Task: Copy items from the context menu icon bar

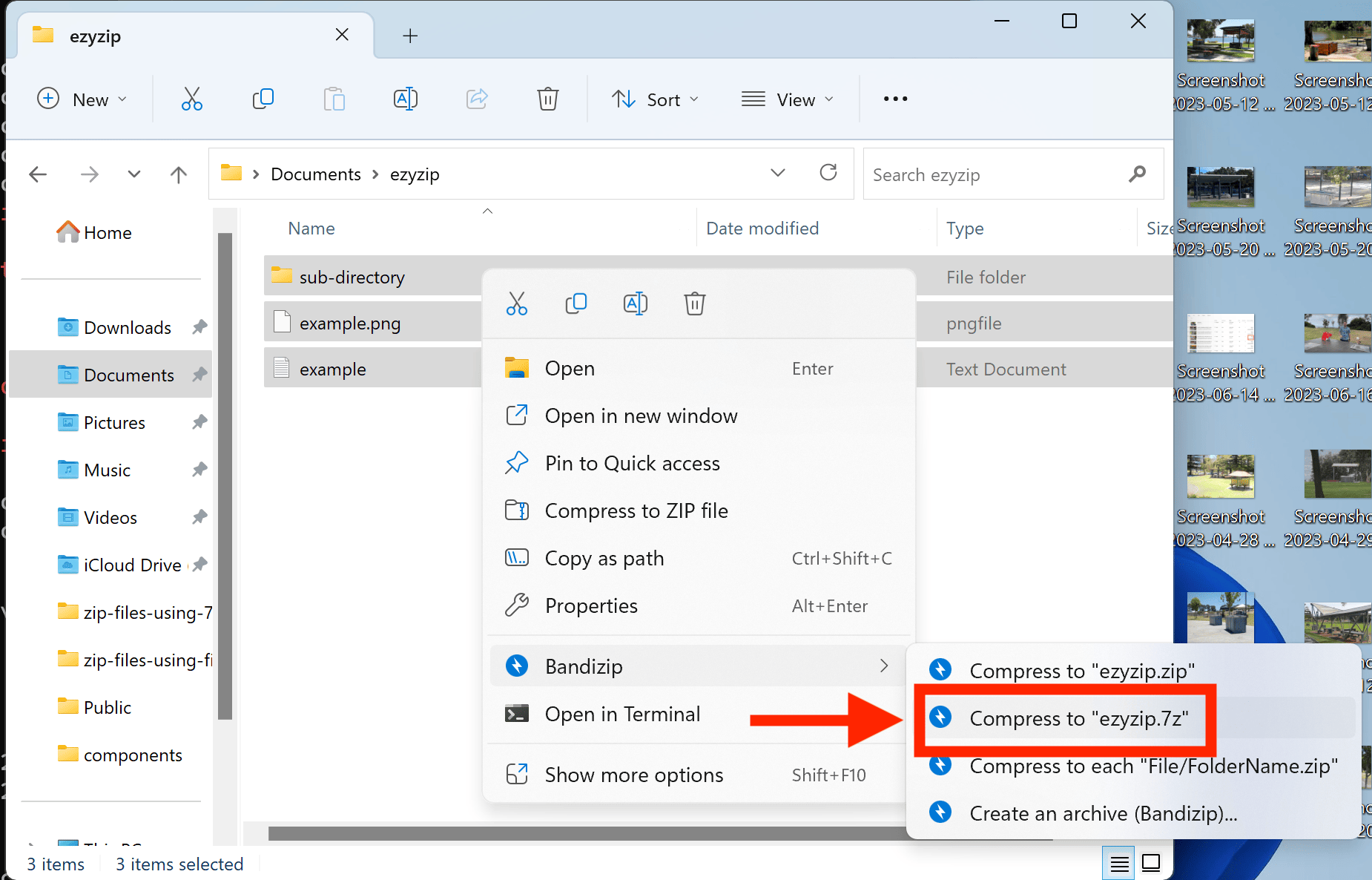Action: tap(576, 303)
